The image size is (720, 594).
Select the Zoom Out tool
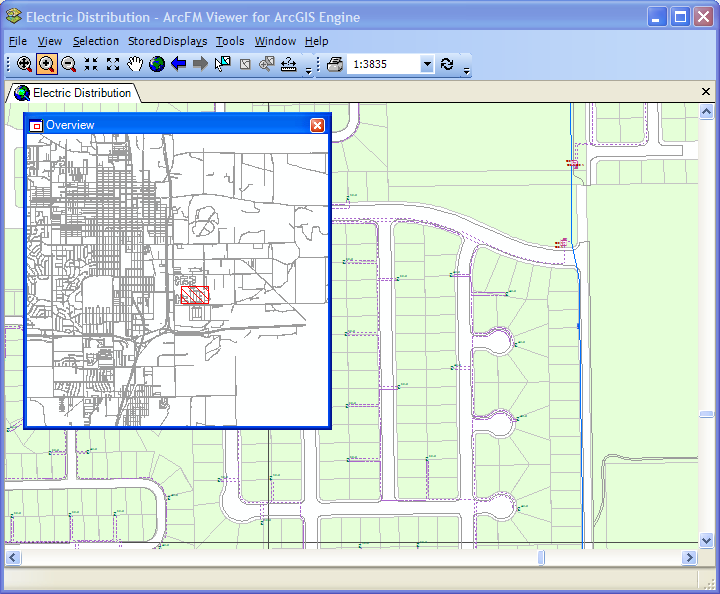pyautogui.click(x=68, y=64)
